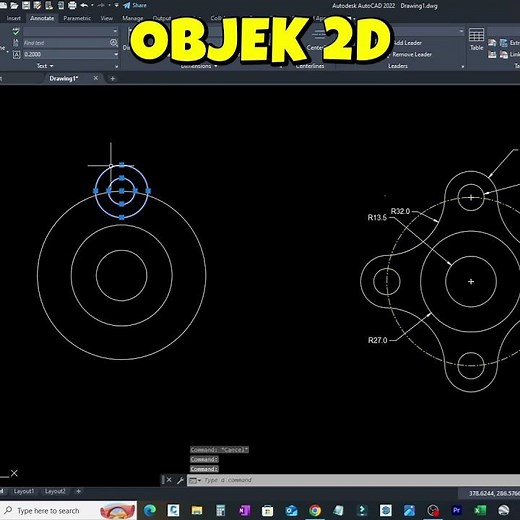Open Excel from the taskbar
This screenshot has width=520, height=520.
click(x=480, y=510)
